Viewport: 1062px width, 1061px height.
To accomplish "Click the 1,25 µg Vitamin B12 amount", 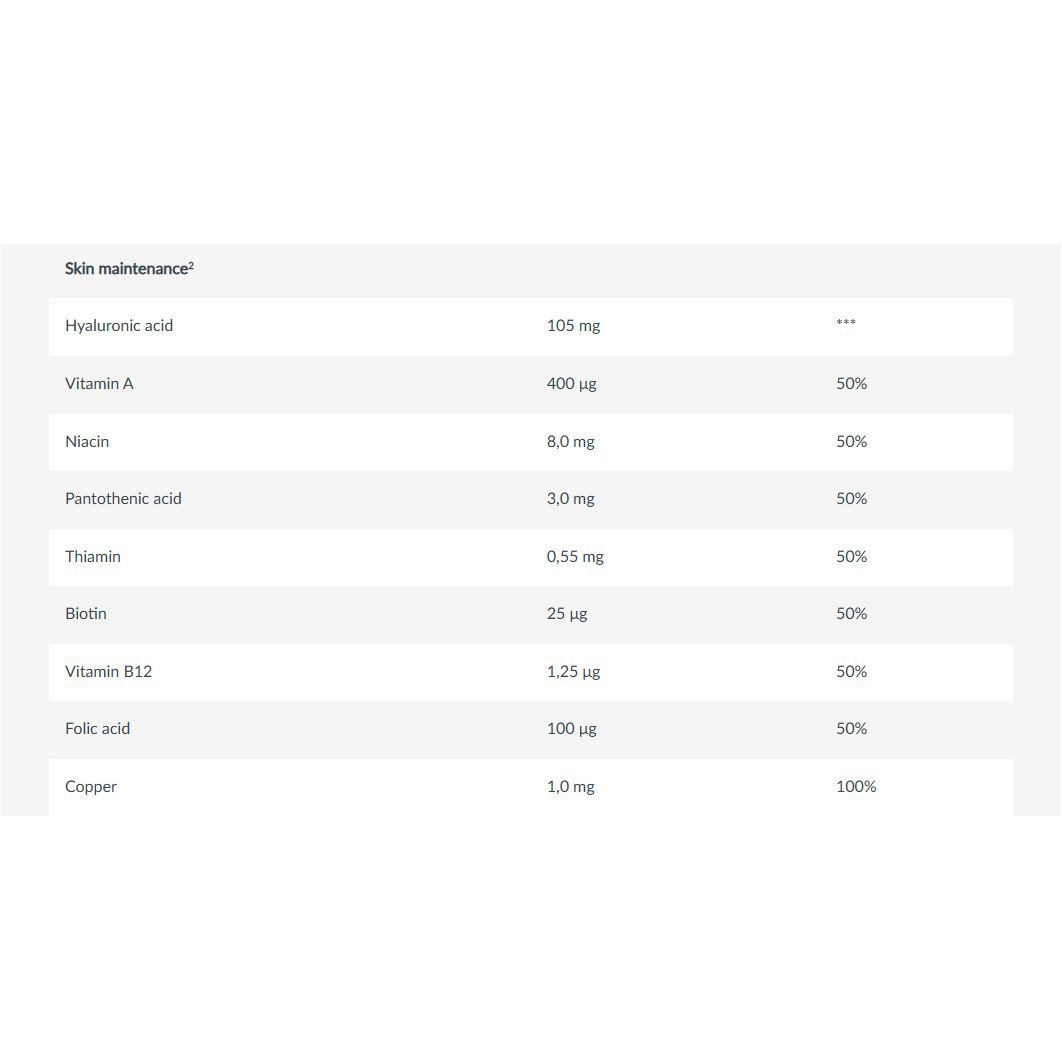I will pyautogui.click(x=574, y=672).
